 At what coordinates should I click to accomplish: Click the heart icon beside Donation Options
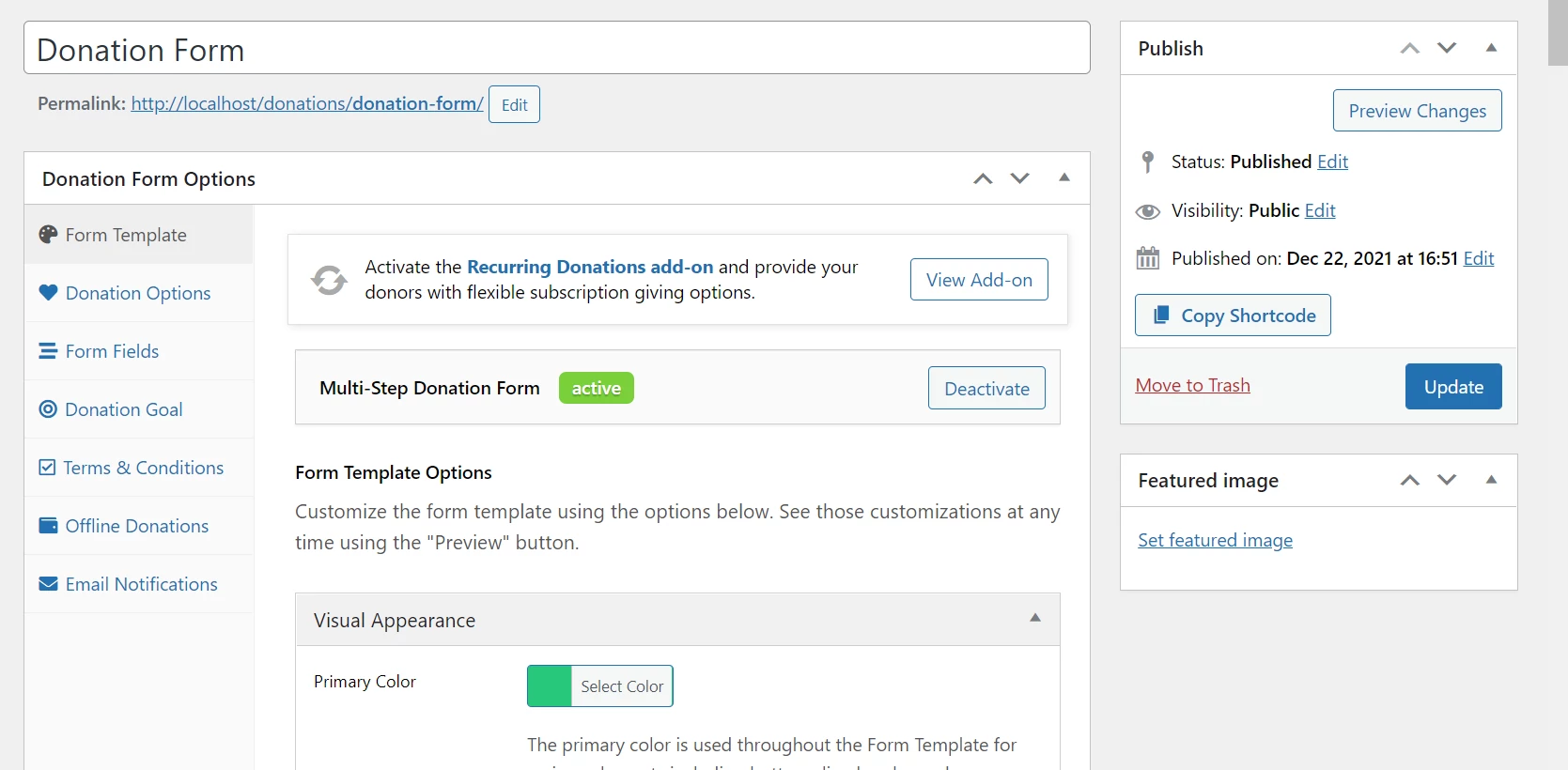click(x=48, y=292)
